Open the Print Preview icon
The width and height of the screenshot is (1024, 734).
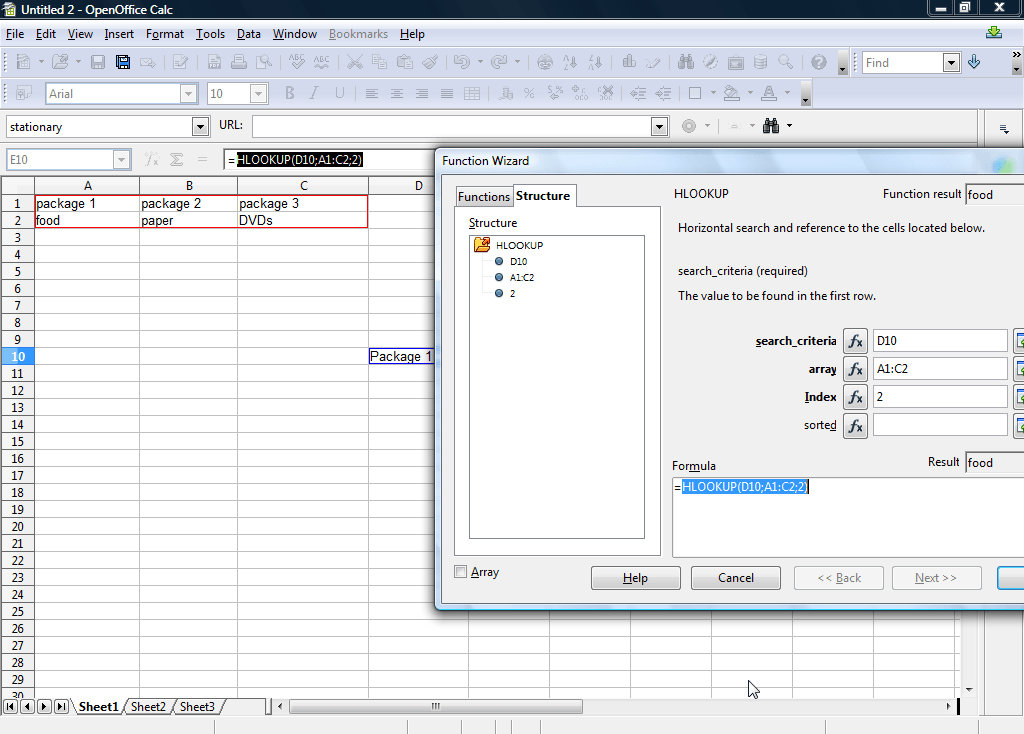coord(265,62)
